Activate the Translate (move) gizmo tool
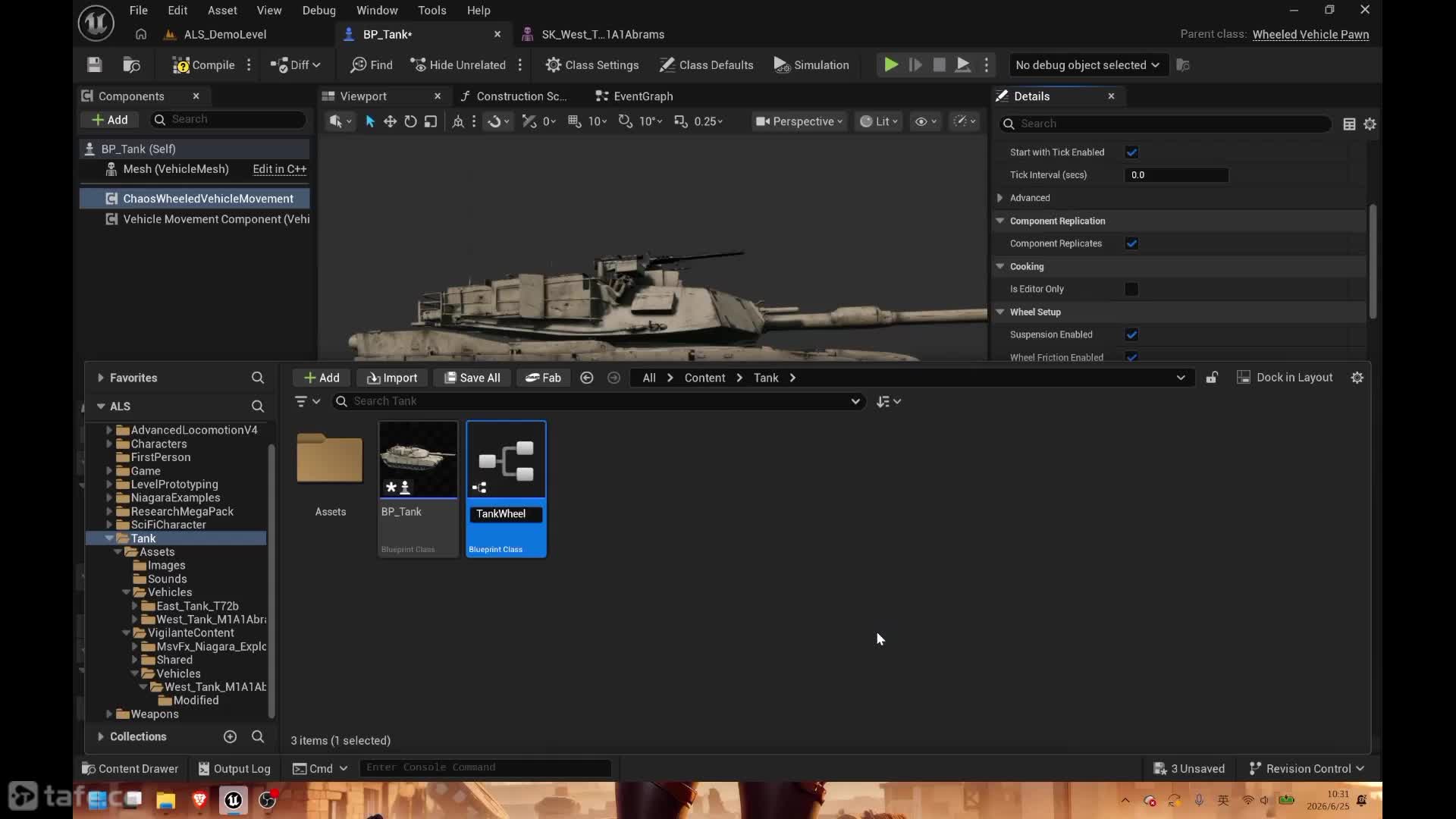This screenshot has height=819, width=1456. coord(390,121)
